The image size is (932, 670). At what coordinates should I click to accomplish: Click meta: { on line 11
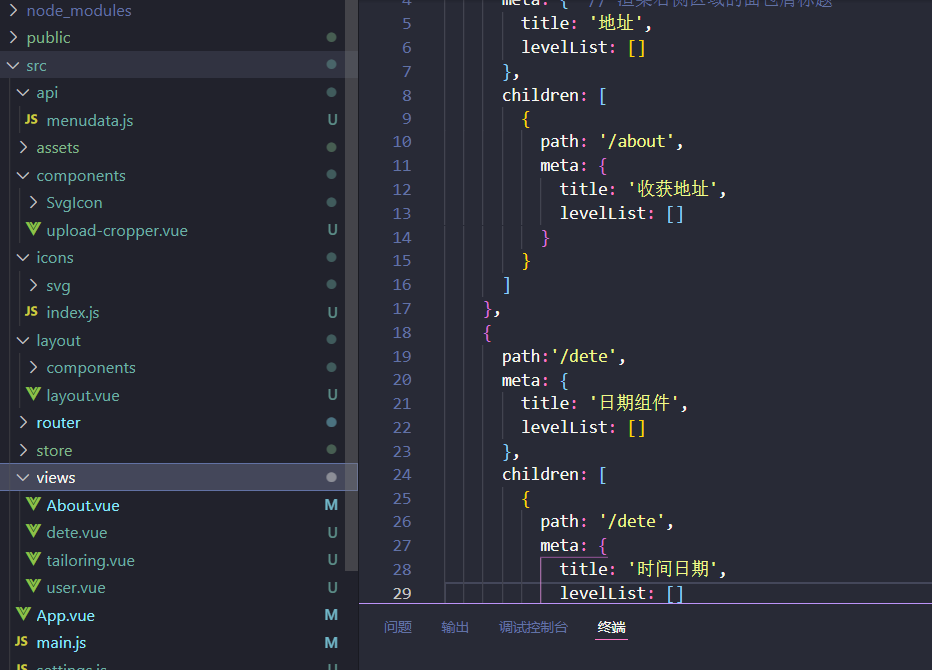click(573, 165)
